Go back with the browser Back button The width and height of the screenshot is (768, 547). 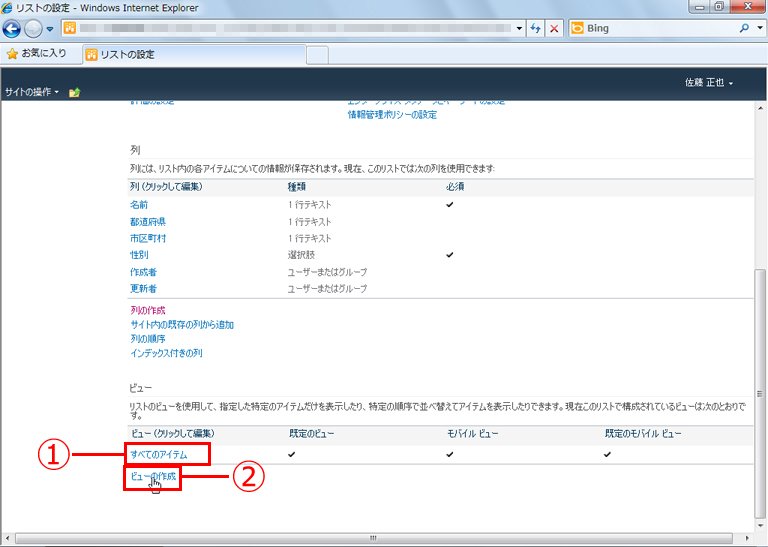click(11, 29)
